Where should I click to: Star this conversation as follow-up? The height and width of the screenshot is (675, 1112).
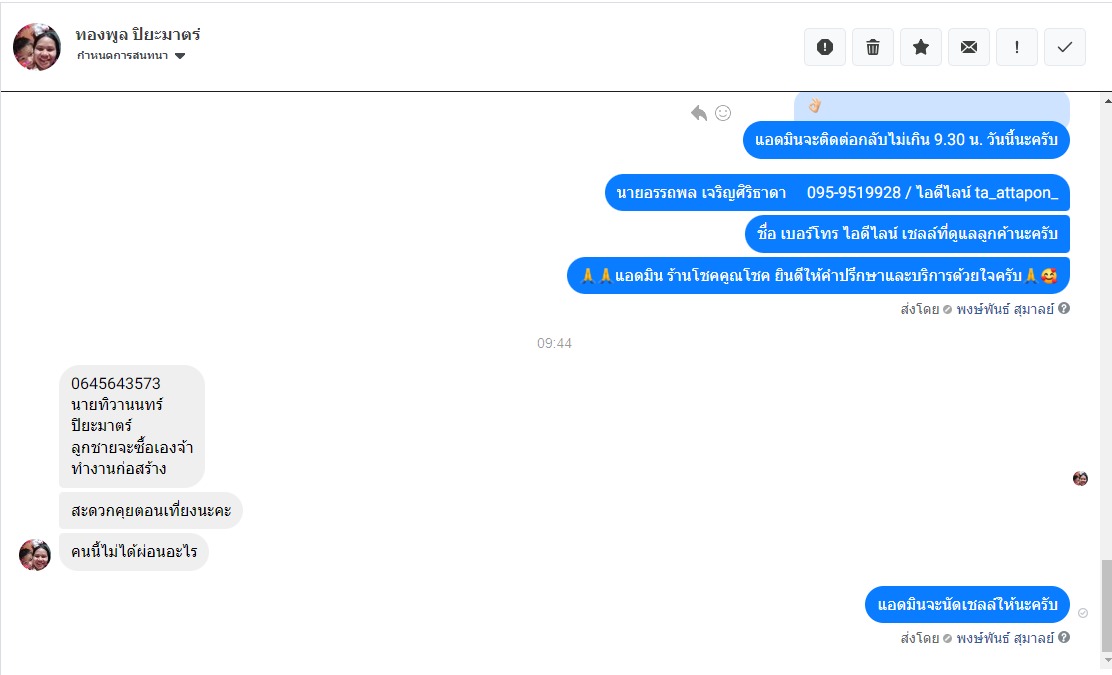921,48
